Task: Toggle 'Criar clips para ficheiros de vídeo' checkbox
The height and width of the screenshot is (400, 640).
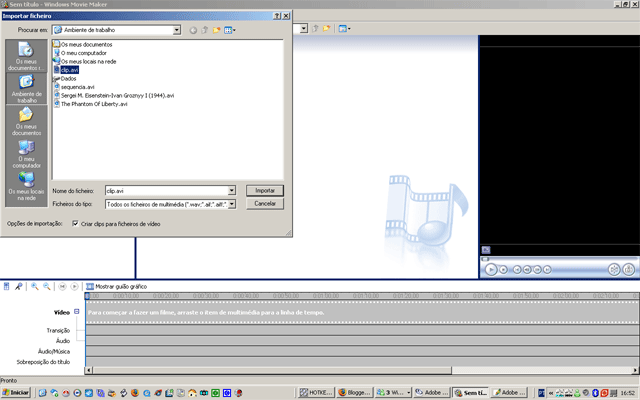Action: pos(75,224)
